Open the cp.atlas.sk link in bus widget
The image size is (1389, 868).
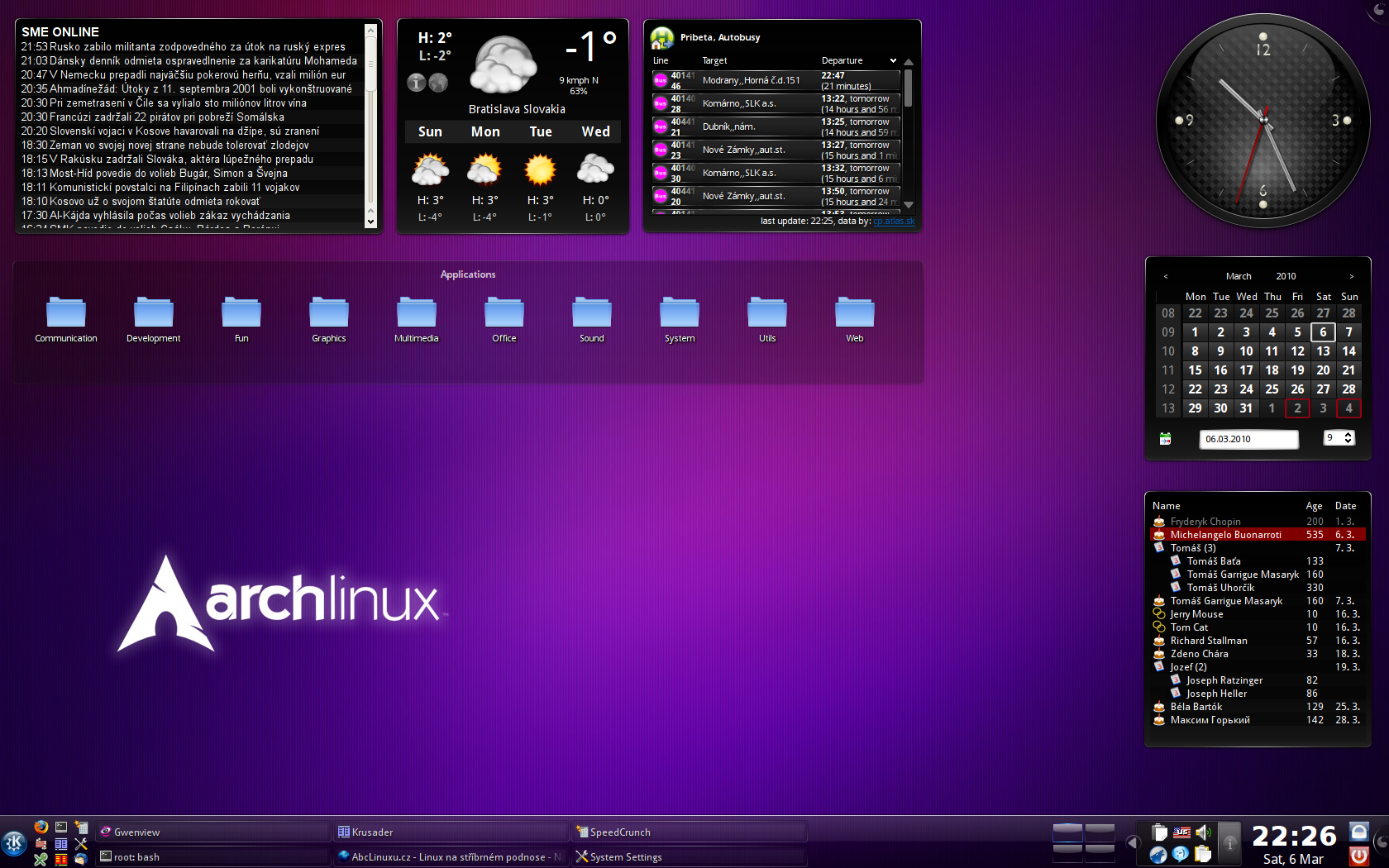[894, 221]
